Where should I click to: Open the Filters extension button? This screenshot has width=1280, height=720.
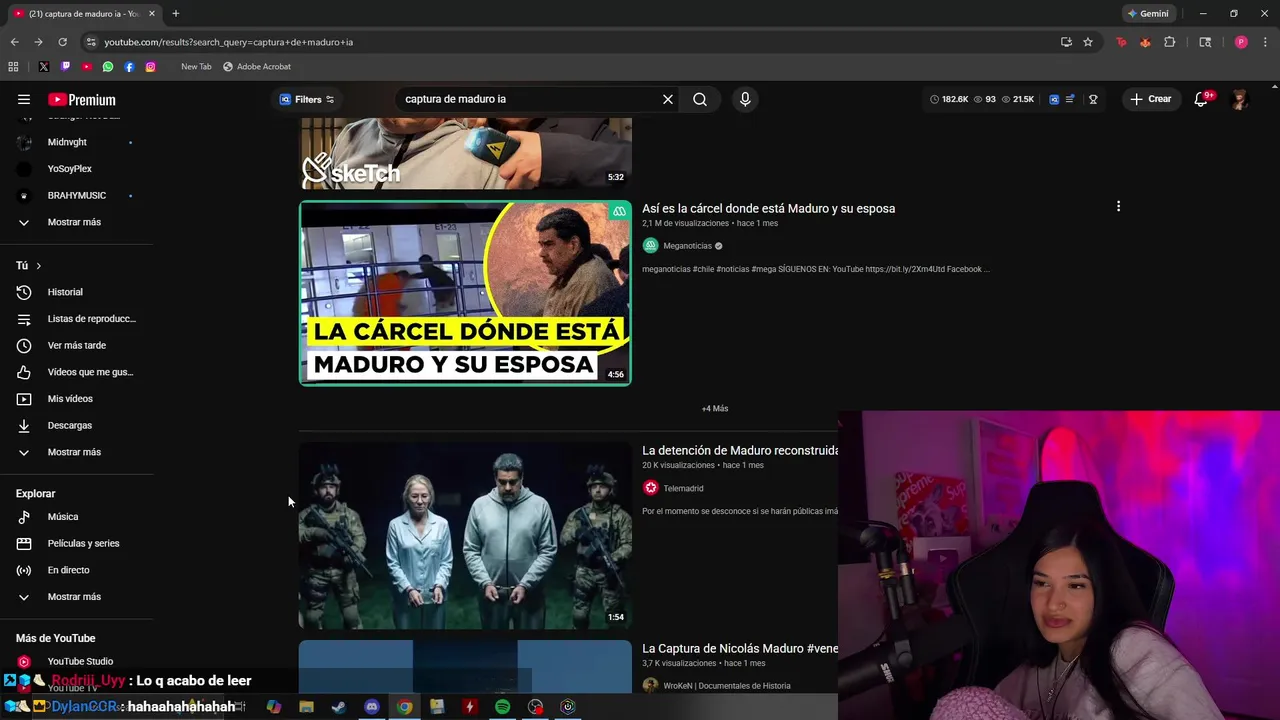306,99
